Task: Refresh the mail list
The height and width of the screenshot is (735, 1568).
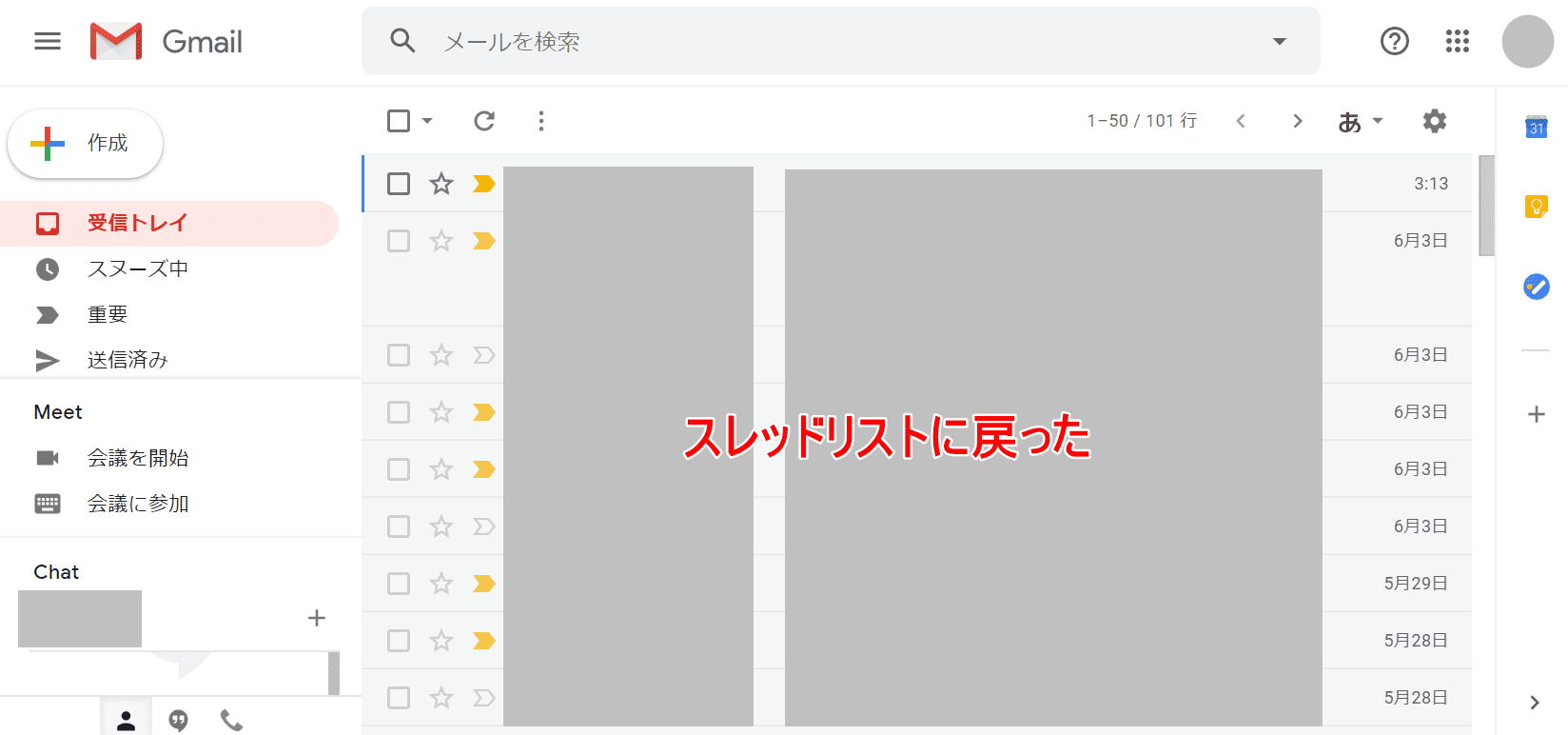Action: click(484, 121)
